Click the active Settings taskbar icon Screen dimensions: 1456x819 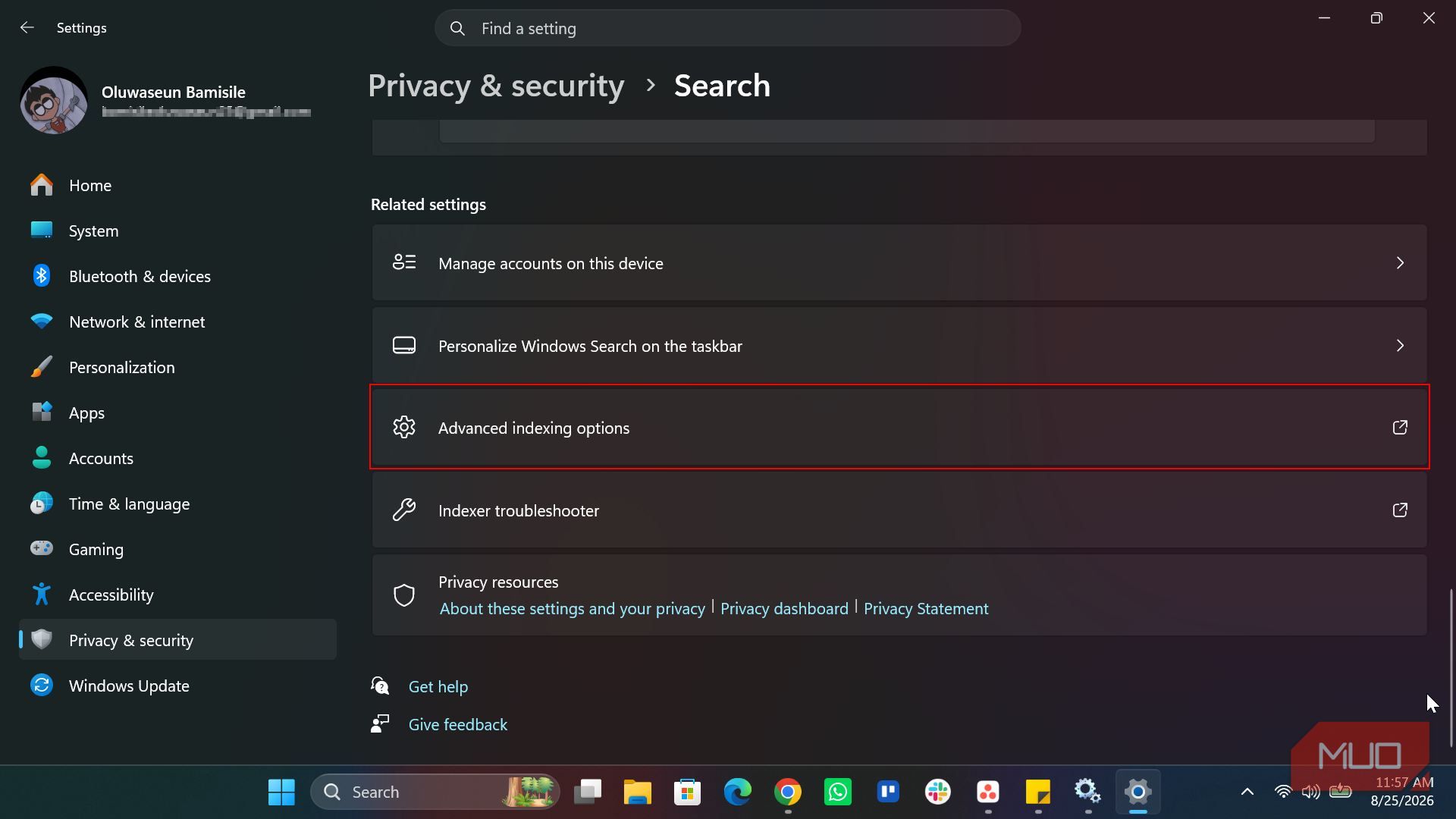click(1138, 792)
